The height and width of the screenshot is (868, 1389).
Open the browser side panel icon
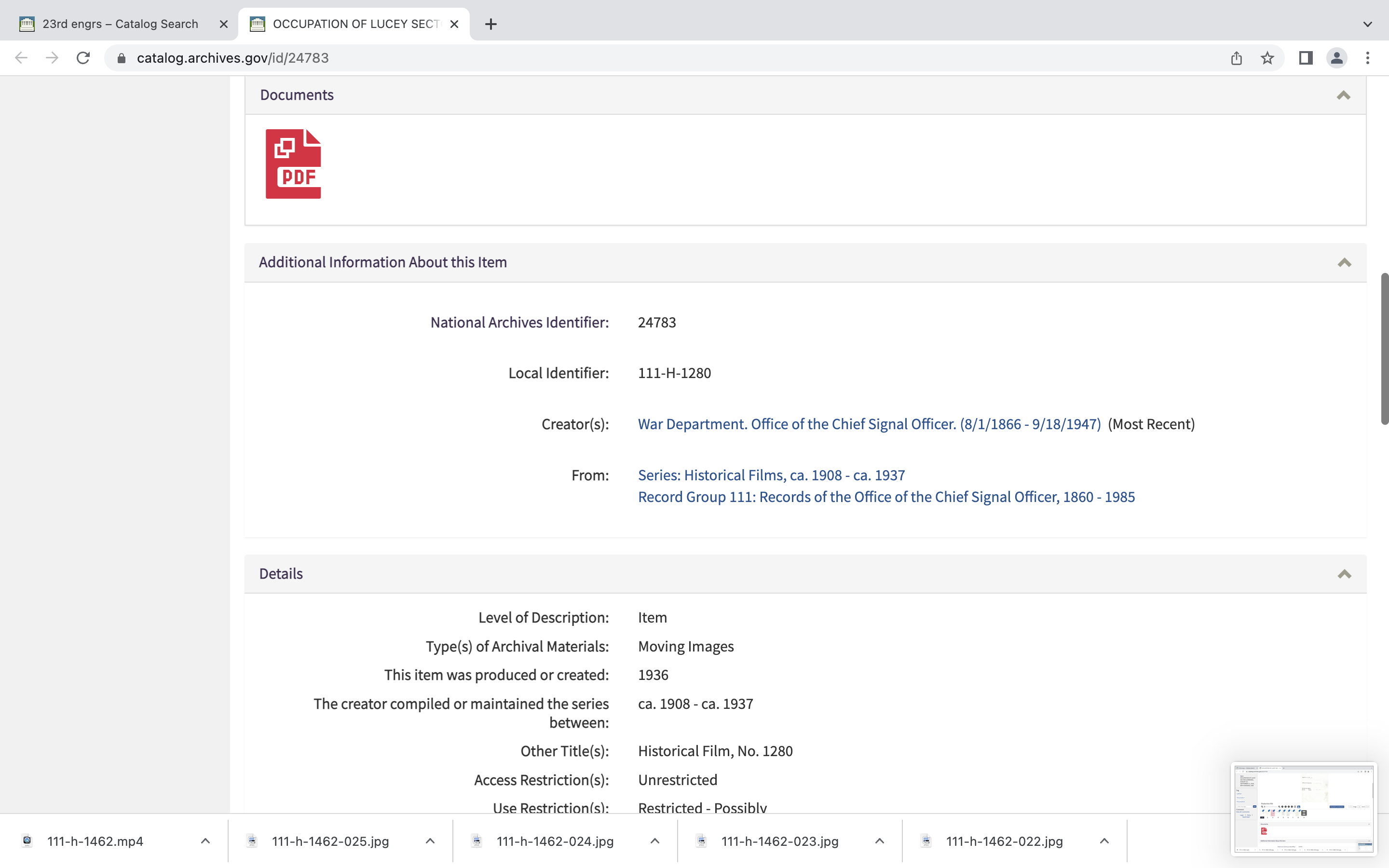pos(1306,58)
